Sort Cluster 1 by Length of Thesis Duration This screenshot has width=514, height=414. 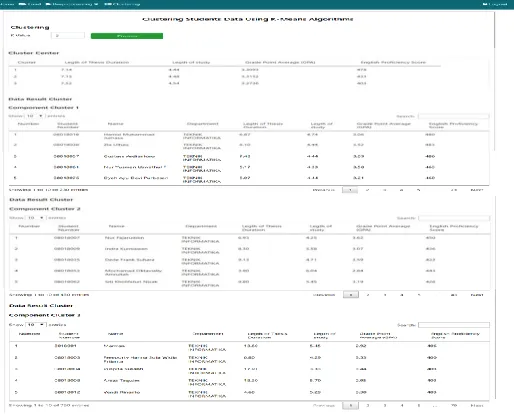click(x=263, y=125)
